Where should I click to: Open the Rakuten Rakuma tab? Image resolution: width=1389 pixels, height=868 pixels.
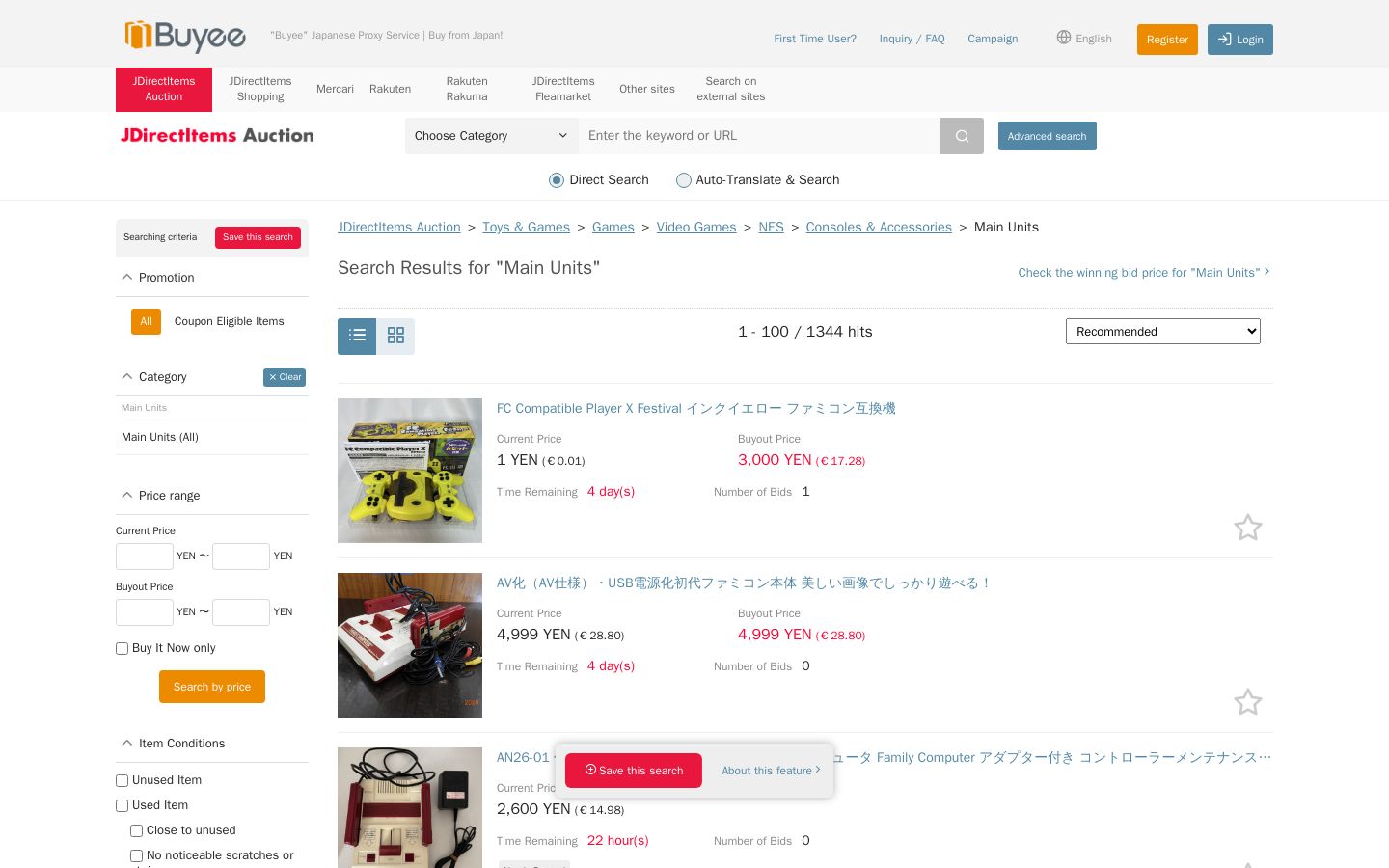[x=467, y=89]
